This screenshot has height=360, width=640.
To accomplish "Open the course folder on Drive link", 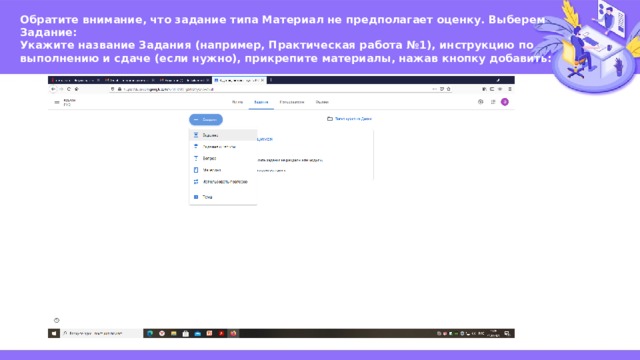I will pos(353,119).
